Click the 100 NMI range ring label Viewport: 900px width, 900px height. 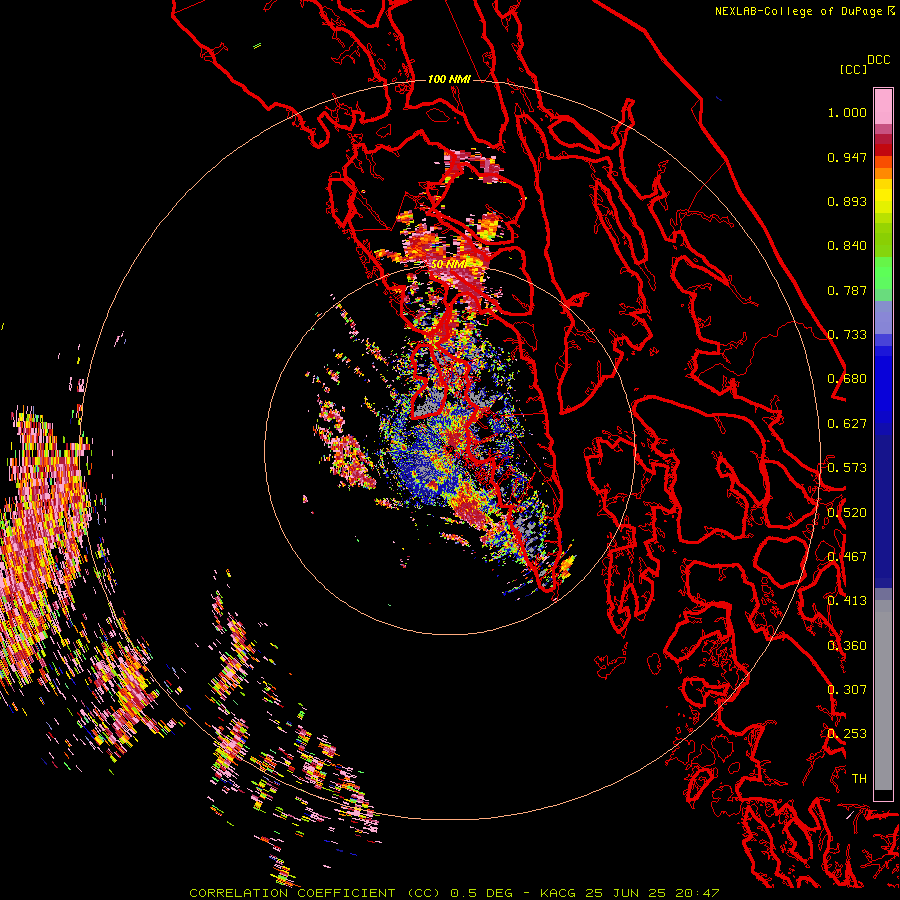click(449, 79)
